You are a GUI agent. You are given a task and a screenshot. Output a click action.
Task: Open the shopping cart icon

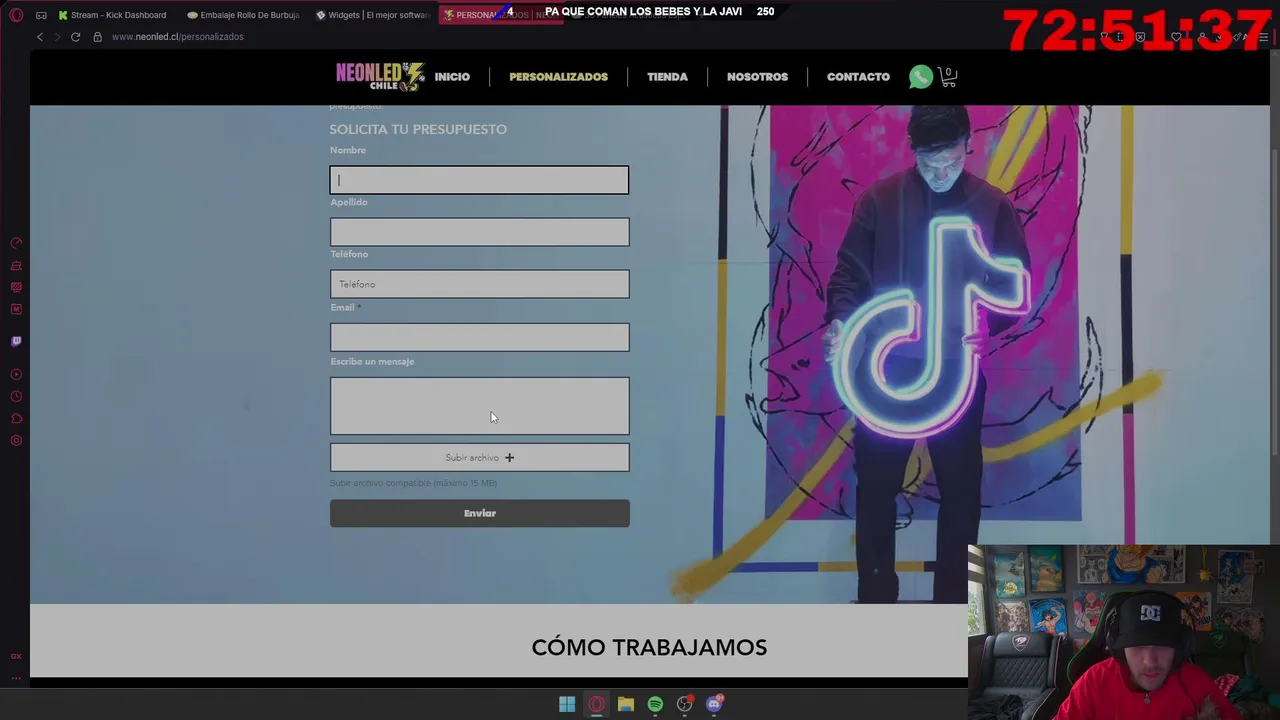pos(947,77)
